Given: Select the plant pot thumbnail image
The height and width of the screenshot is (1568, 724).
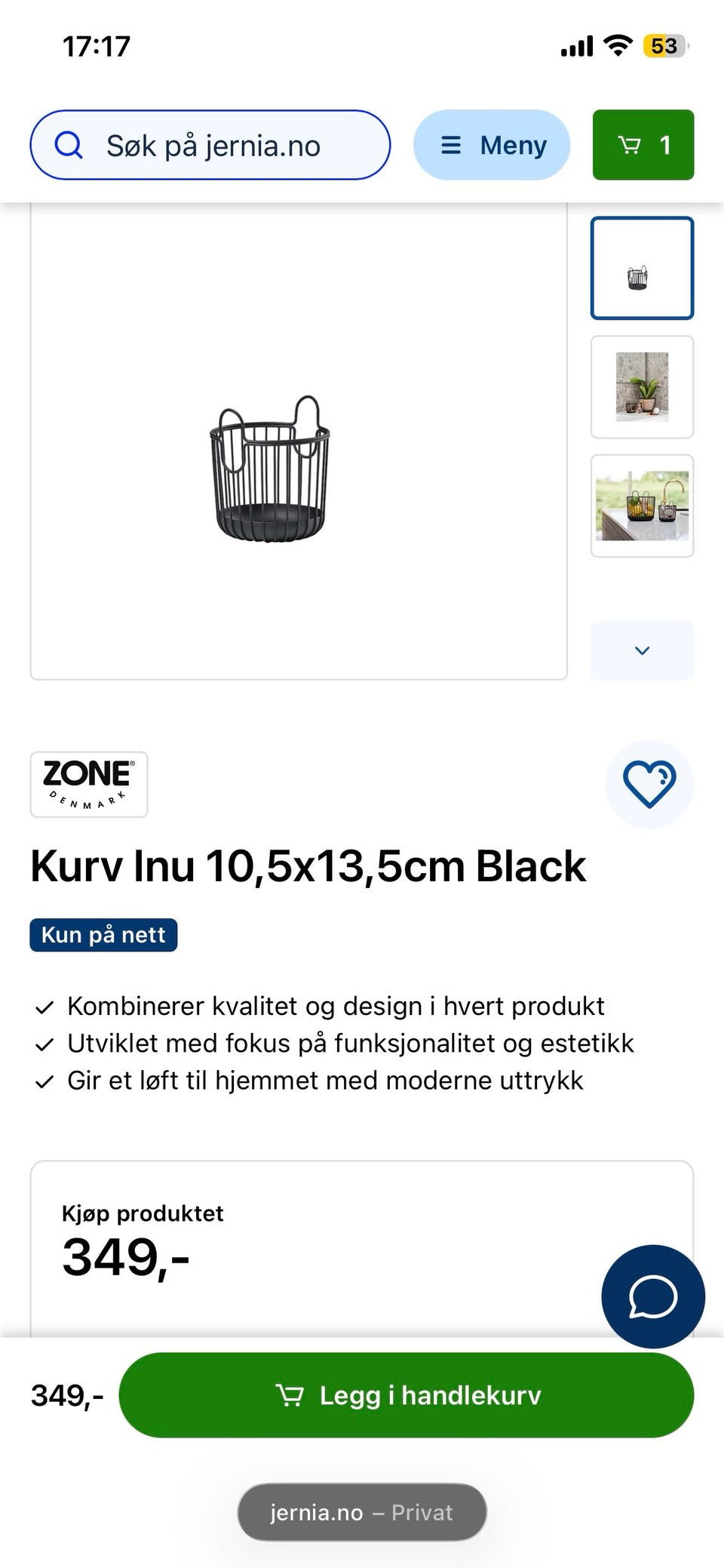Looking at the screenshot, I should coord(642,387).
